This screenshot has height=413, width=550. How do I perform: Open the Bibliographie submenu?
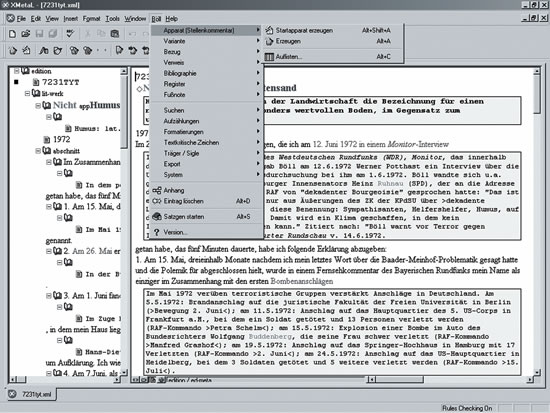click(207, 73)
